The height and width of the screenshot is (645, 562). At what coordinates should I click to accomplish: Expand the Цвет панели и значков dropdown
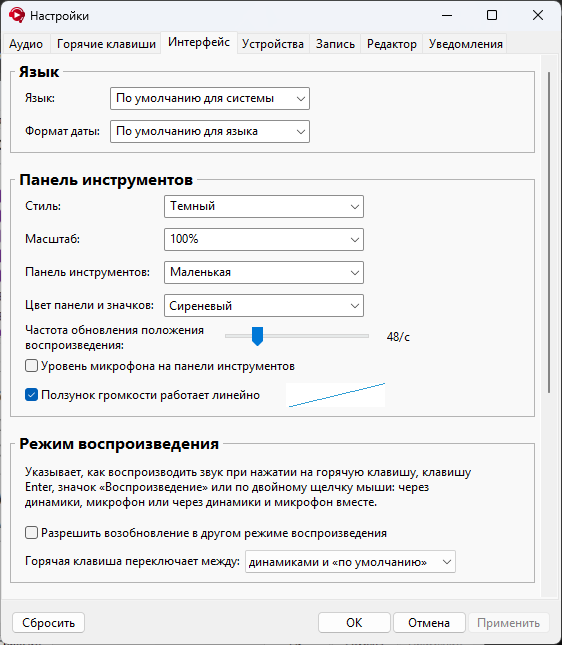[264, 305]
